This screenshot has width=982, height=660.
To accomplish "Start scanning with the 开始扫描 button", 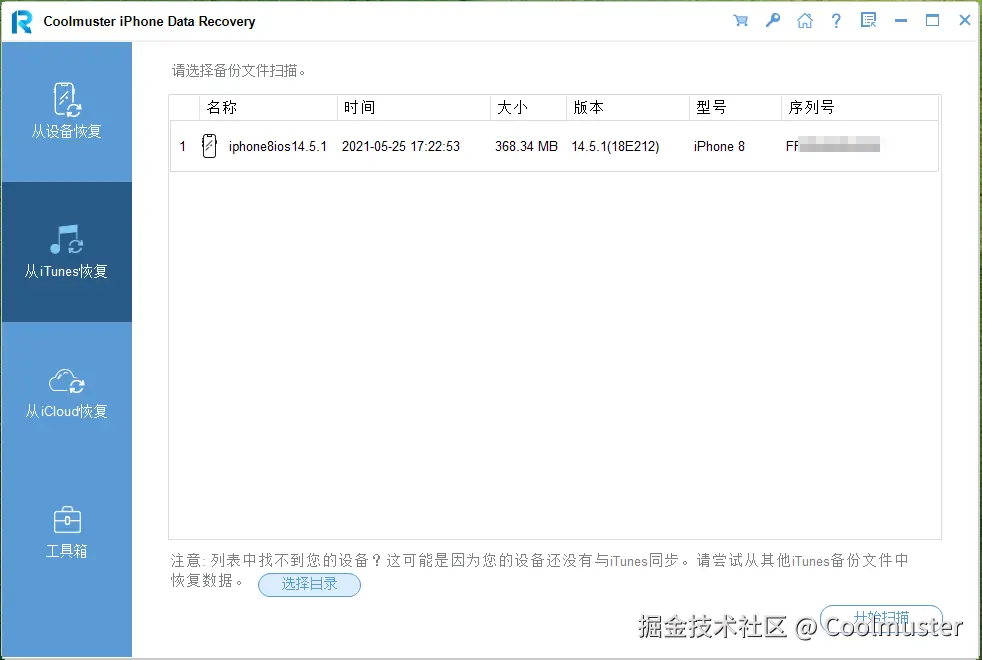I will 881,618.
